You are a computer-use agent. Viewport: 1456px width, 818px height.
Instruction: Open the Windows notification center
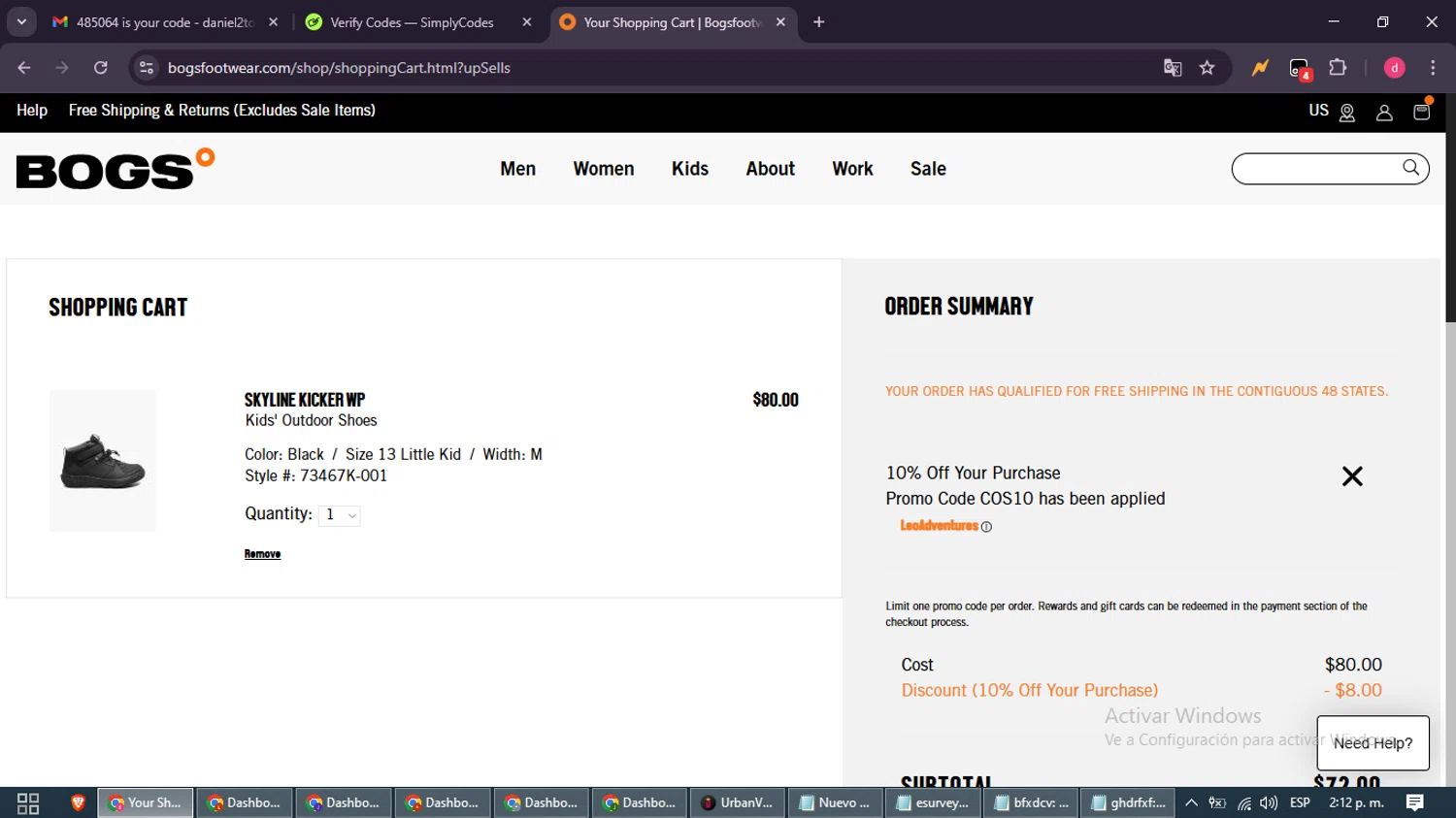1415,803
